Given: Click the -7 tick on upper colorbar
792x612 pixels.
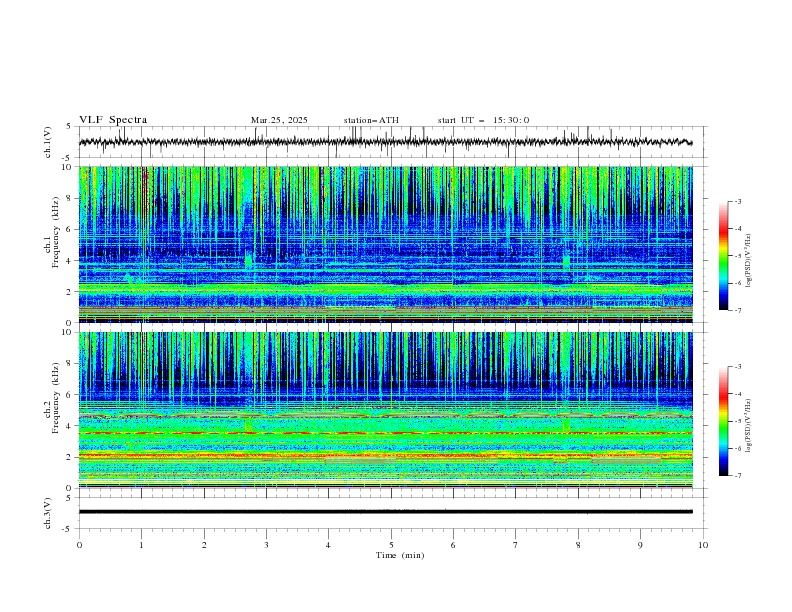Looking at the screenshot, I should (737, 310).
